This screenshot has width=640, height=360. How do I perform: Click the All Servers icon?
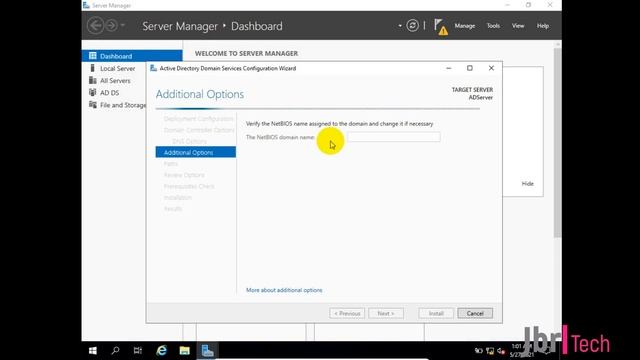[x=93, y=80]
